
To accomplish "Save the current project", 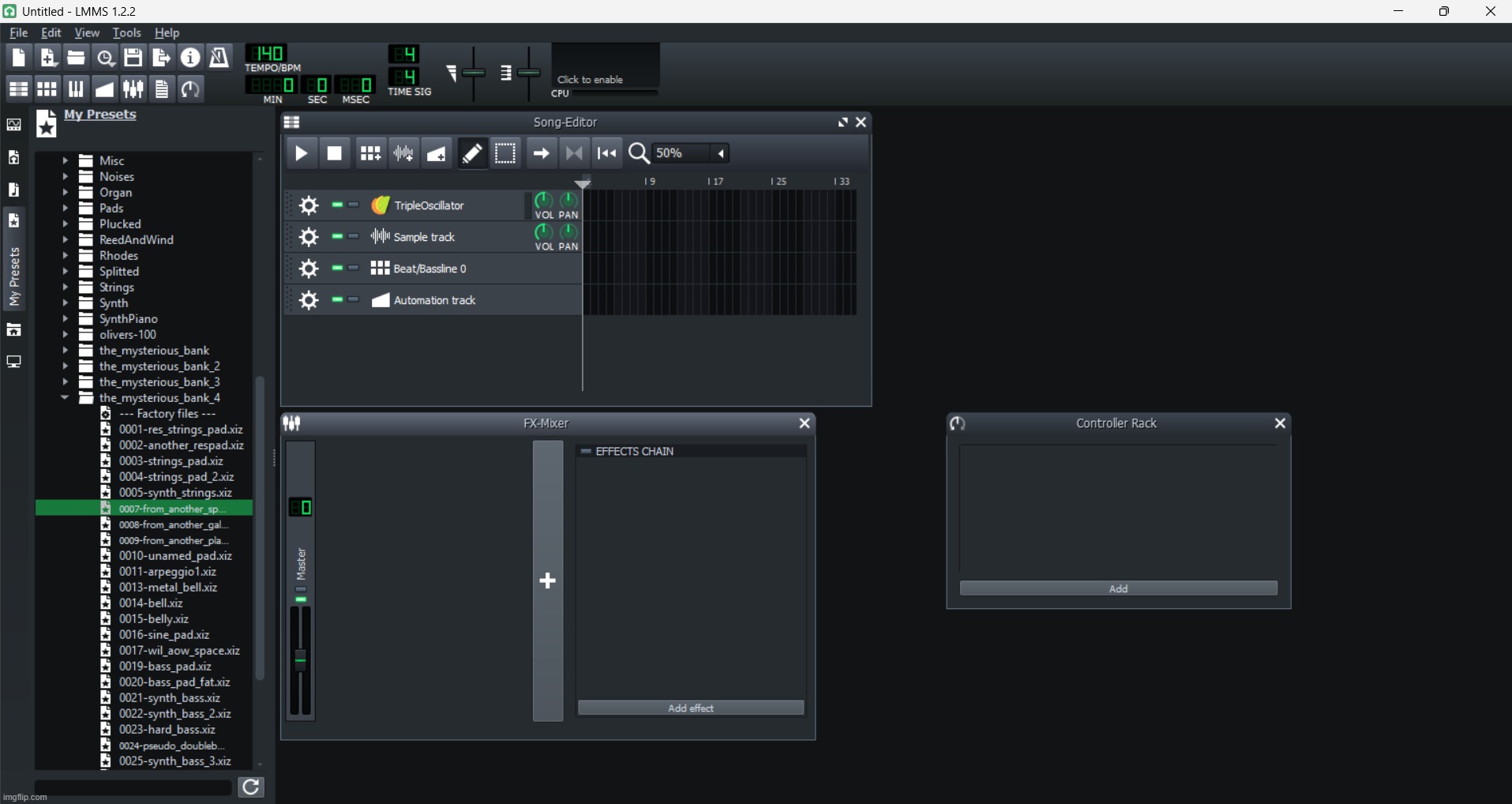I will pyautogui.click(x=133, y=58).
